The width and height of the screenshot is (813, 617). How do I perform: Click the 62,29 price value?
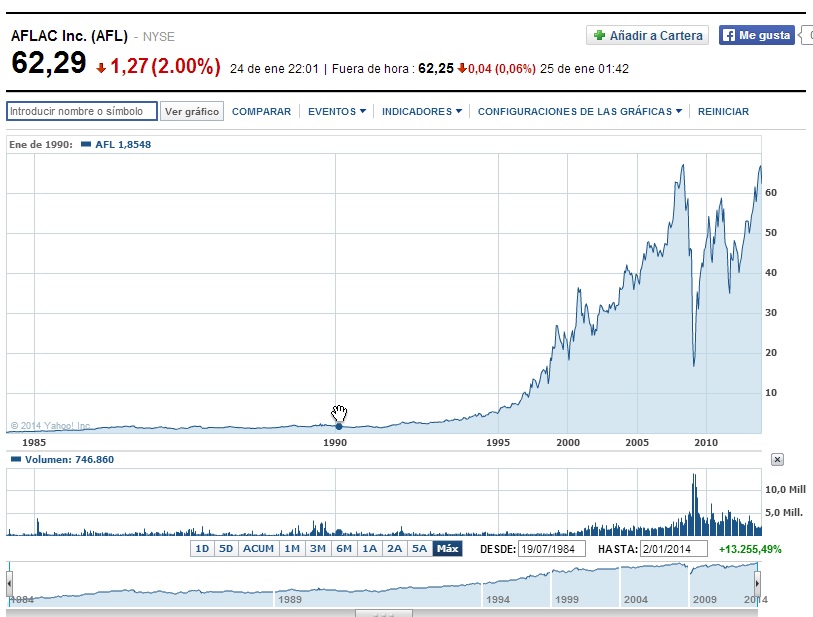point(49,63)
